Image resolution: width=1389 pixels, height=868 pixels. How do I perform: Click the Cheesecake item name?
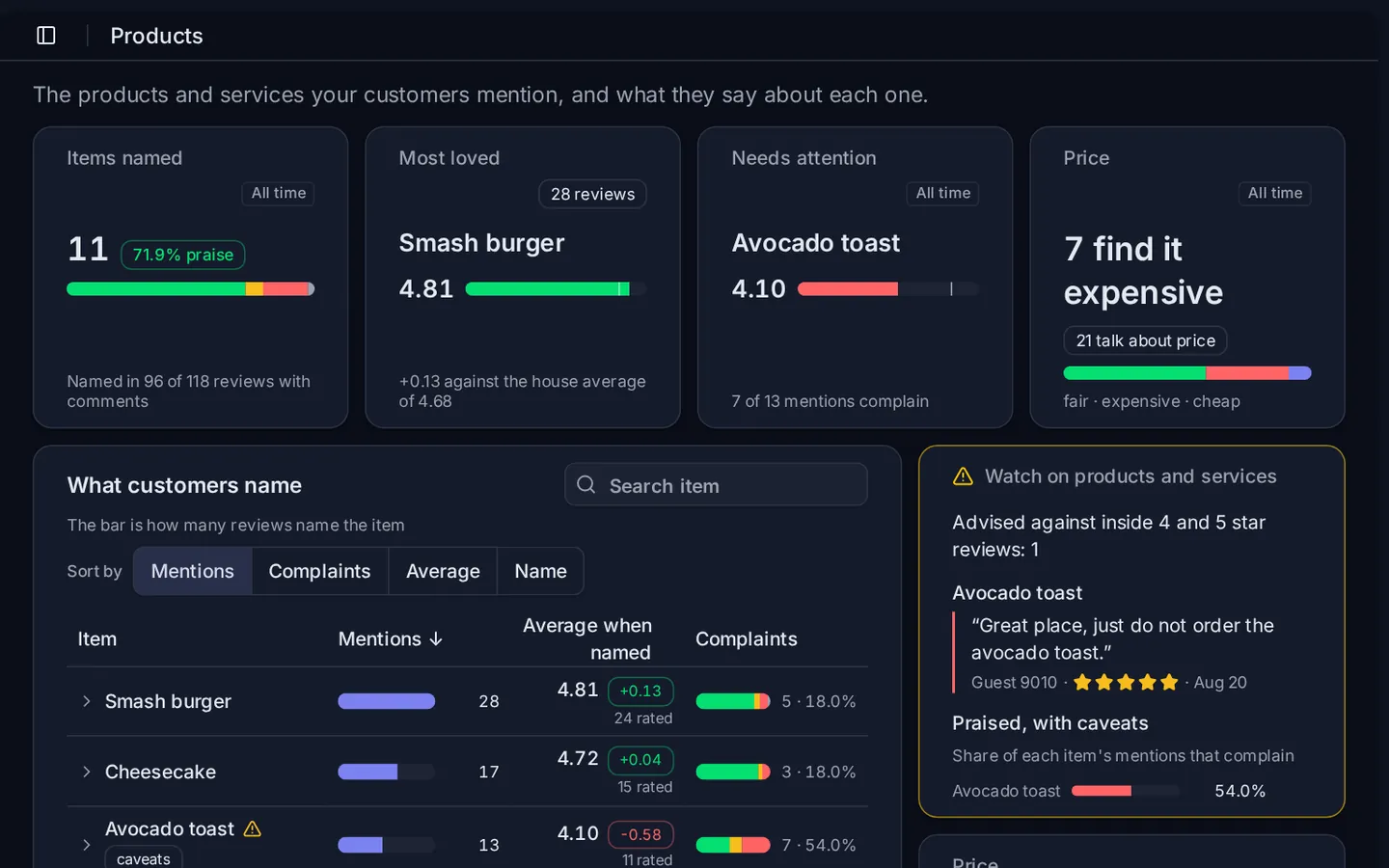click(160, 772)
